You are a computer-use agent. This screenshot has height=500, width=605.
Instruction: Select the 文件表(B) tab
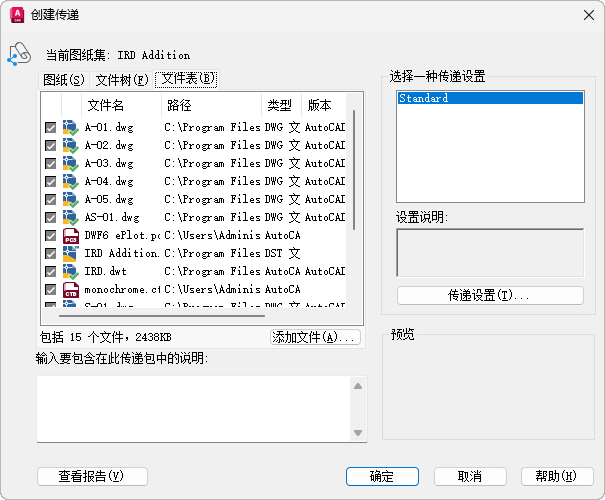187,79
